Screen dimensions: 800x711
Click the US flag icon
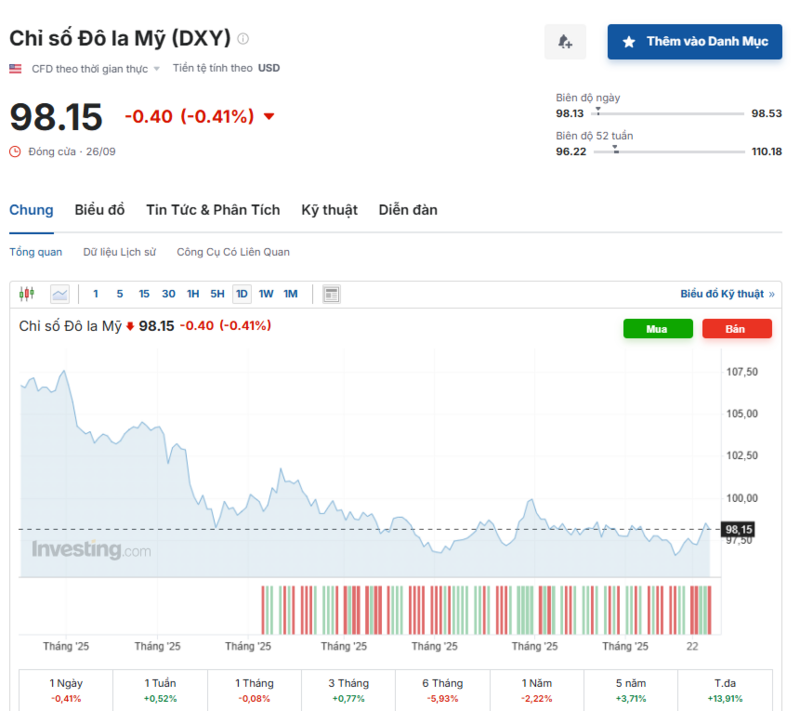pyautogui.click(x=16, y=69)
